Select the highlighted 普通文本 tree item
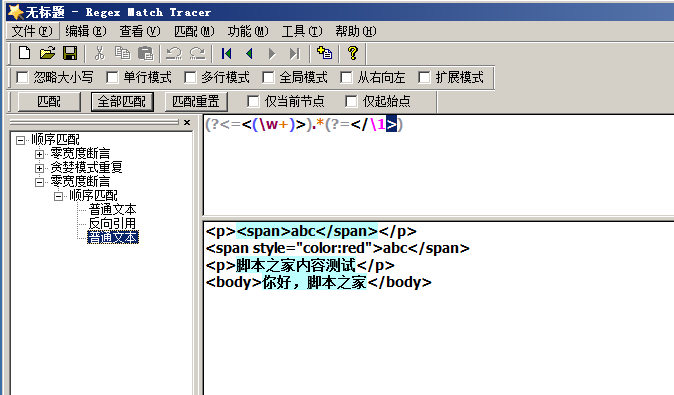674x395 pixels. (x=113, y=237)
